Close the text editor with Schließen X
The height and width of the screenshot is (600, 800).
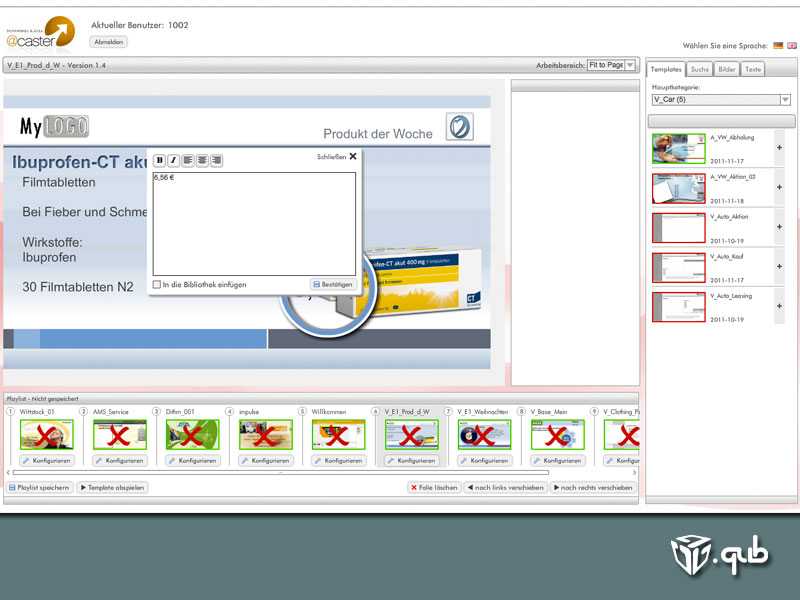pyautogui.click(x=337, y=157)
